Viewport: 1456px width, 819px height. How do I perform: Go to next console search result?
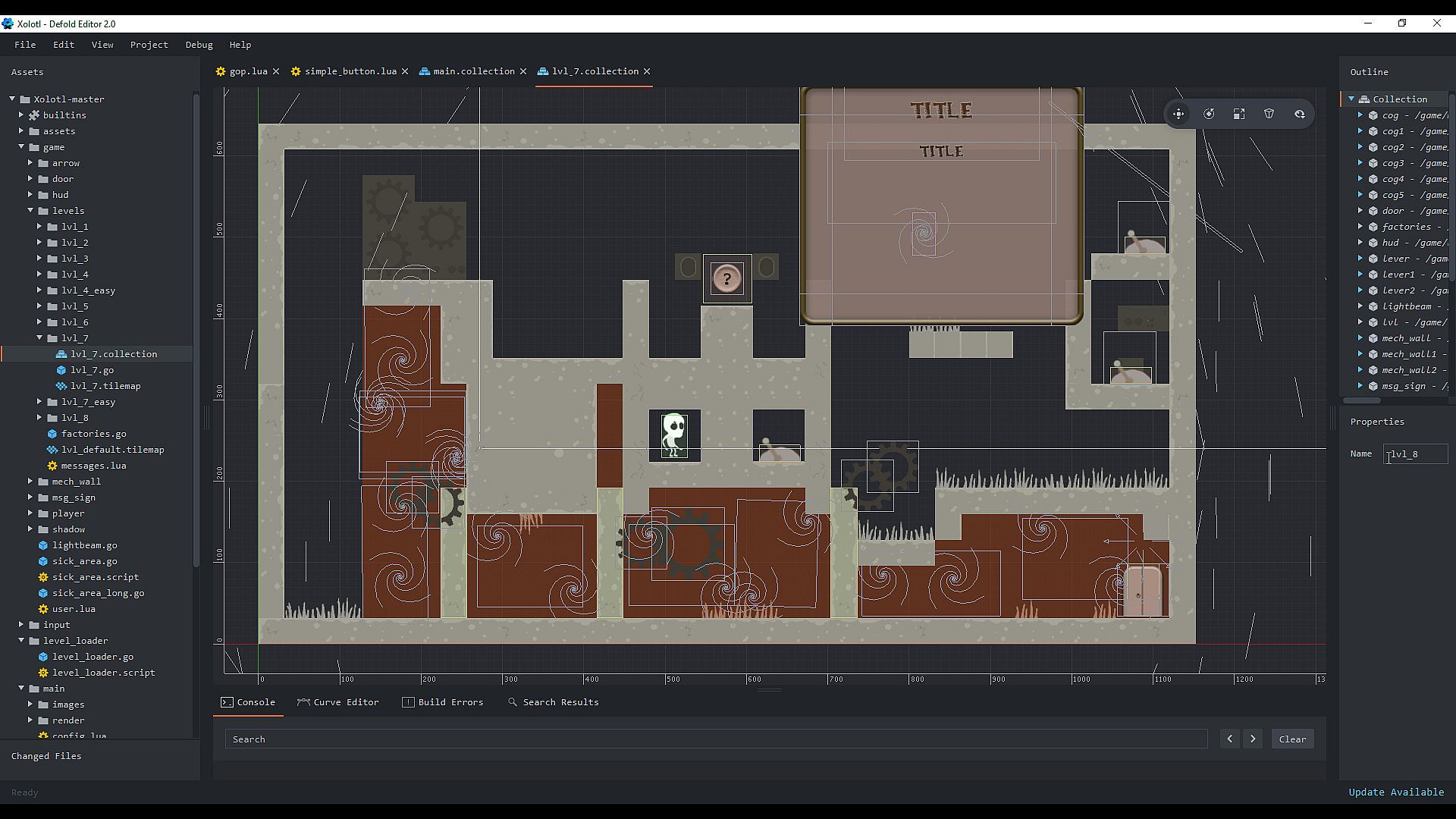pos(1253,739)
